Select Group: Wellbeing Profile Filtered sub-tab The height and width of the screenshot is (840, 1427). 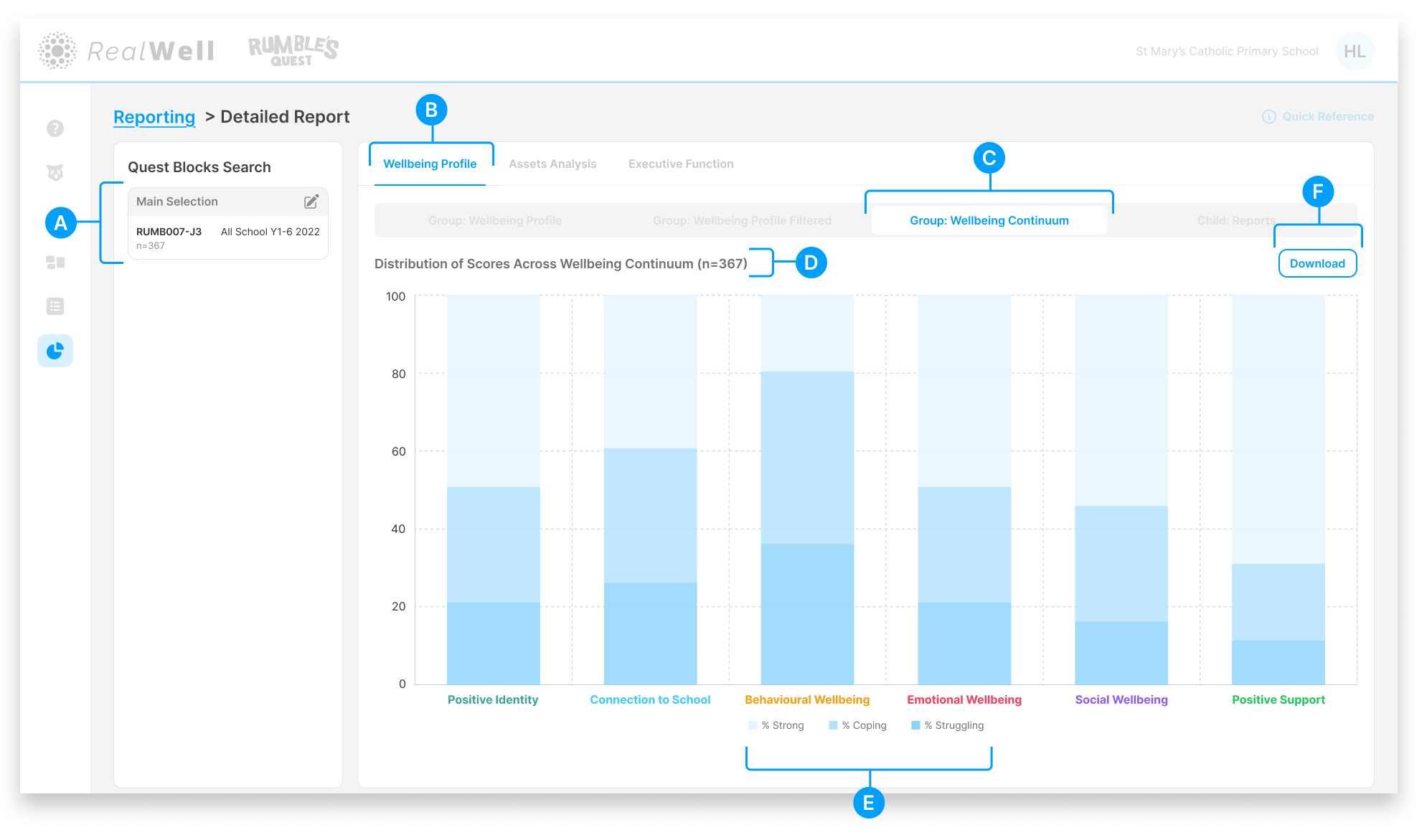pos(742,221)
